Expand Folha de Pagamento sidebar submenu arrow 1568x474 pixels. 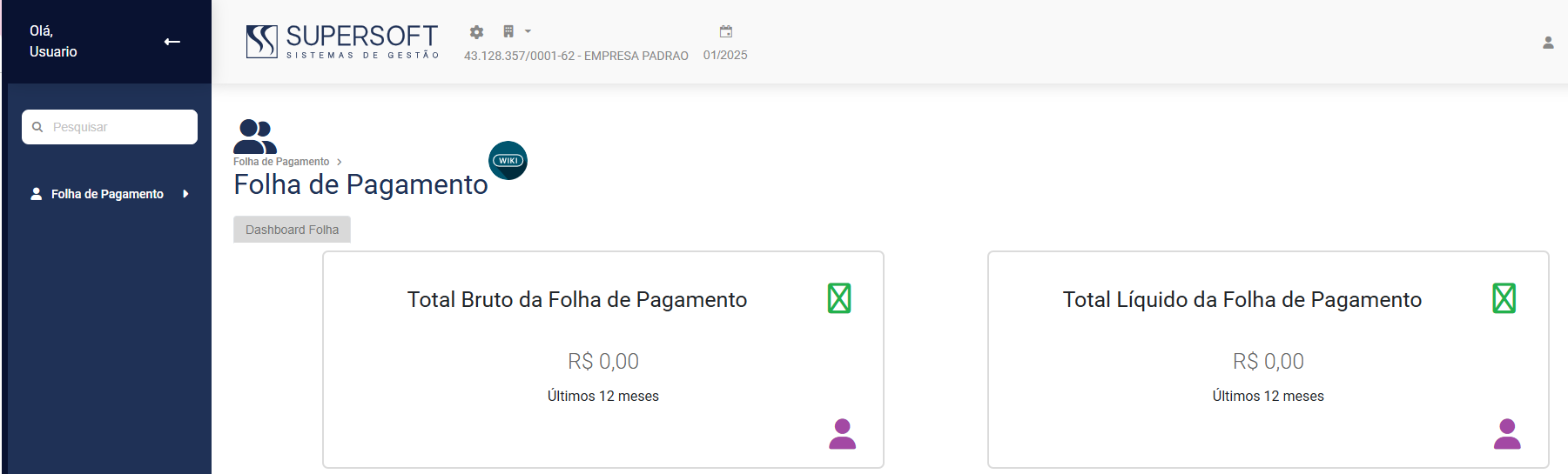pos(185,194)
